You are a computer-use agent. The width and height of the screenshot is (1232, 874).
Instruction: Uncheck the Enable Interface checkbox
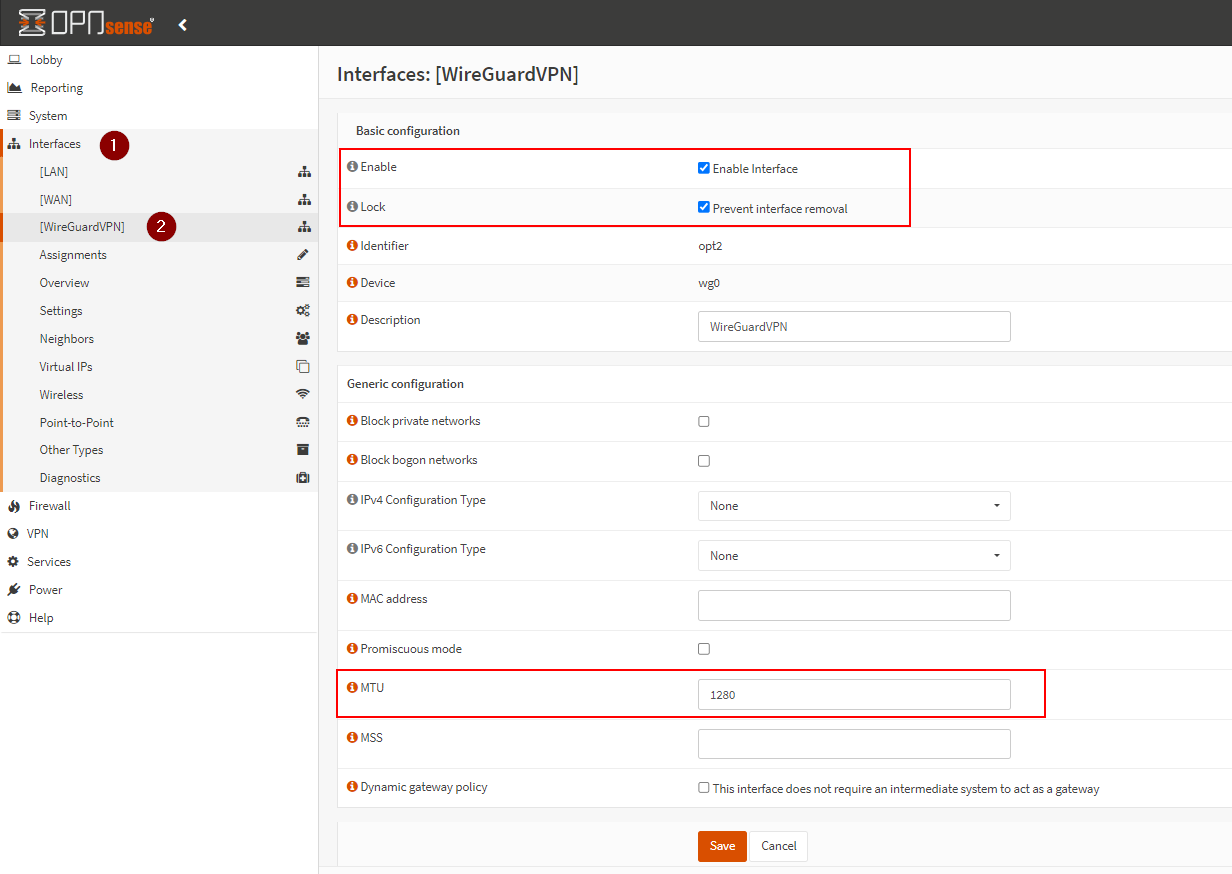[704, 168]
